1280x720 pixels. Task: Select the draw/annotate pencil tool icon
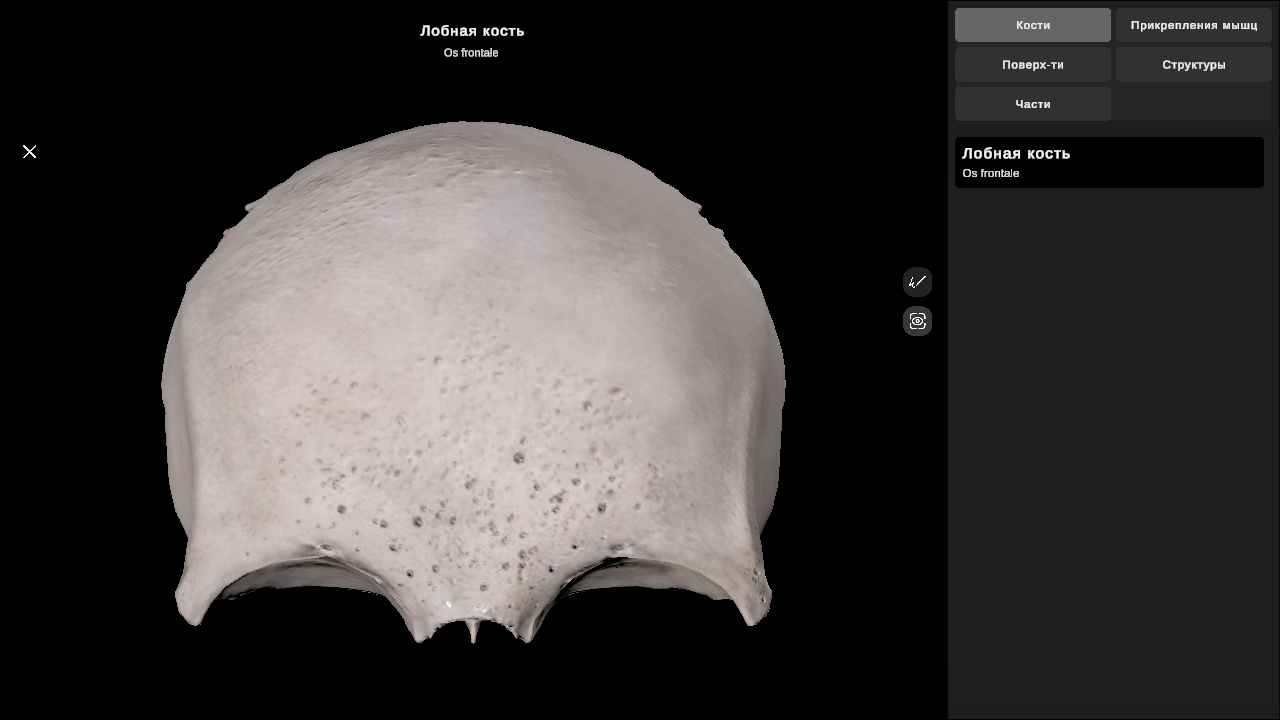click(917, 282)
